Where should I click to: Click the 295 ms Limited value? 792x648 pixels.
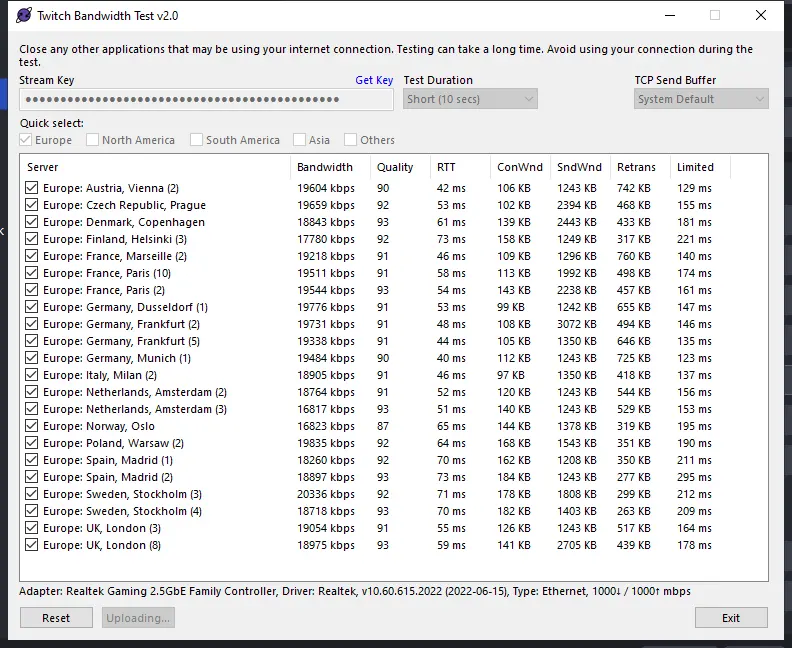point(694,477)
